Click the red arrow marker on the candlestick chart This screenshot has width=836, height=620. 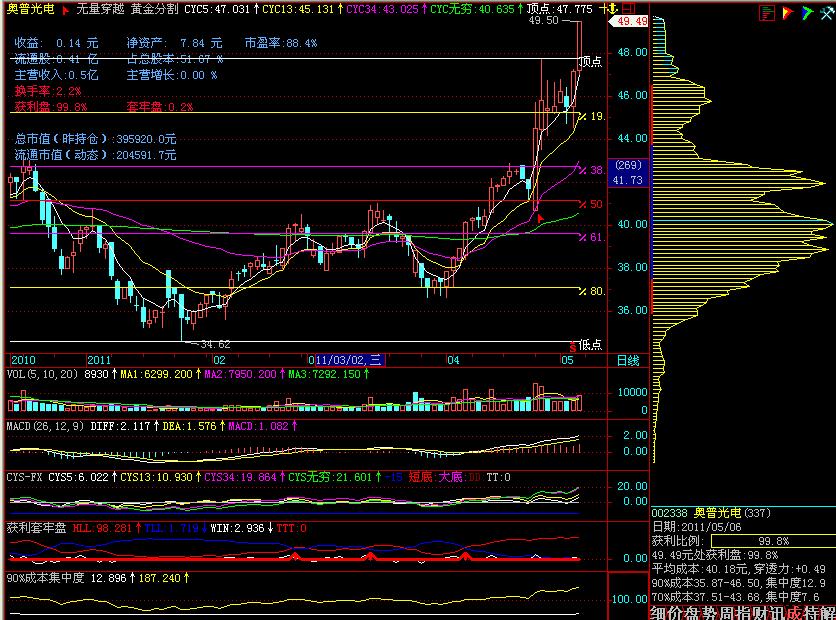coord(540,218)
